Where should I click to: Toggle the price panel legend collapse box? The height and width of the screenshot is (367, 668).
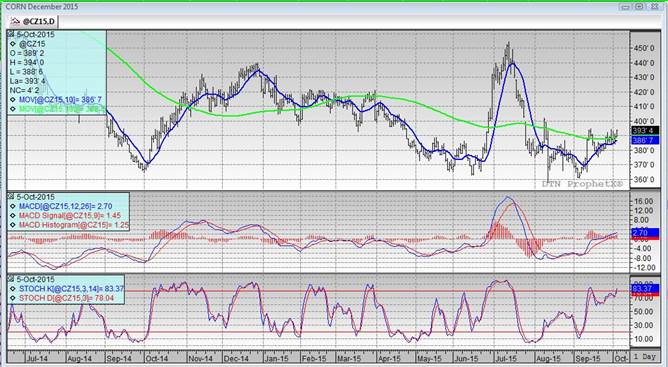(x=11, y=35)
